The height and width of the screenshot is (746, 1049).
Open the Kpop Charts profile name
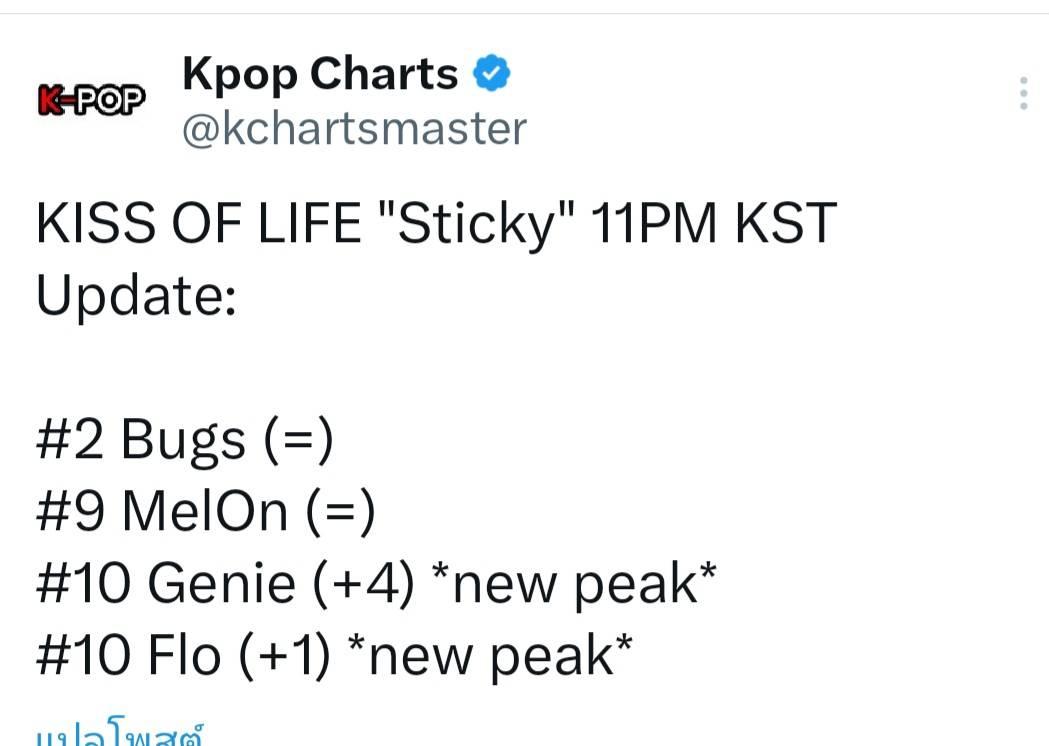click(320, 74)
